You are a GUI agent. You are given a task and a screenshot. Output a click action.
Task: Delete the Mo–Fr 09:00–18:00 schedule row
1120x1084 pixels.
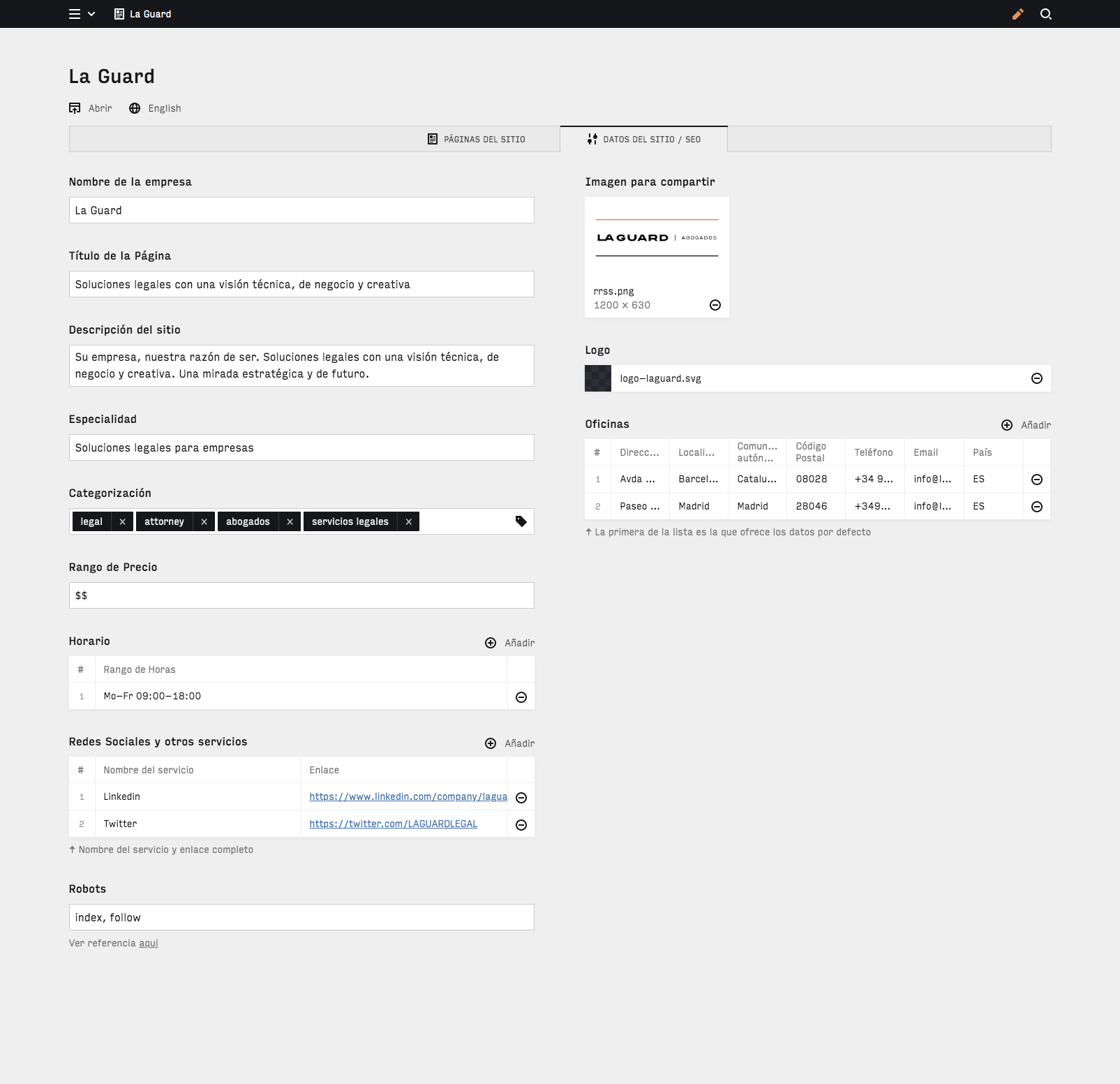(x=521, y=696)
